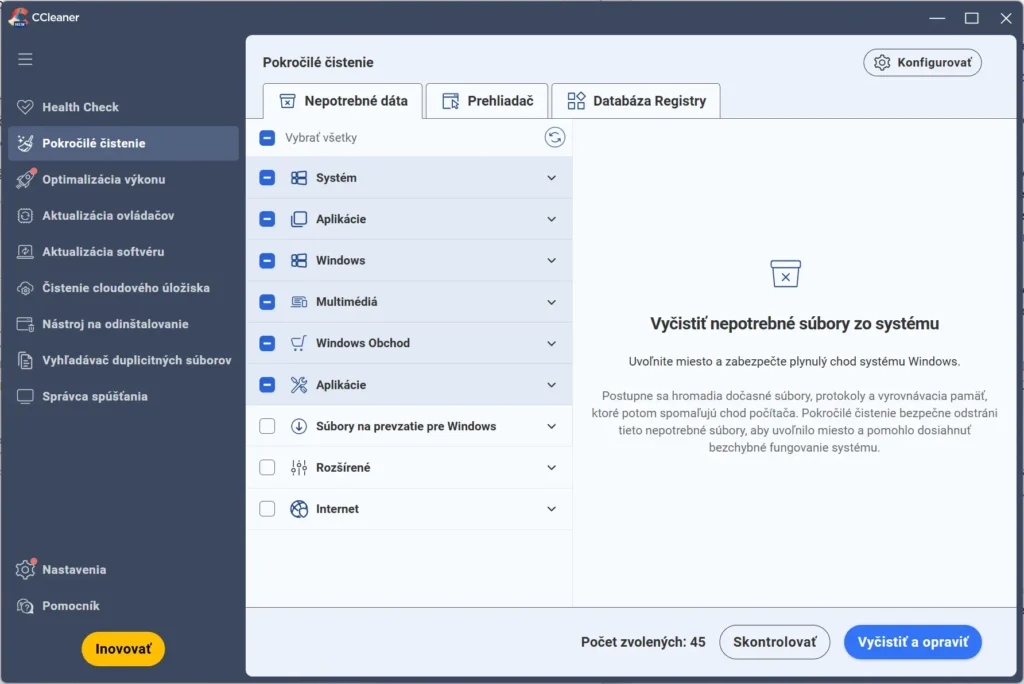Click the Internet globe icon
This screenshot has width=1024, height=684.
(298, 509)
